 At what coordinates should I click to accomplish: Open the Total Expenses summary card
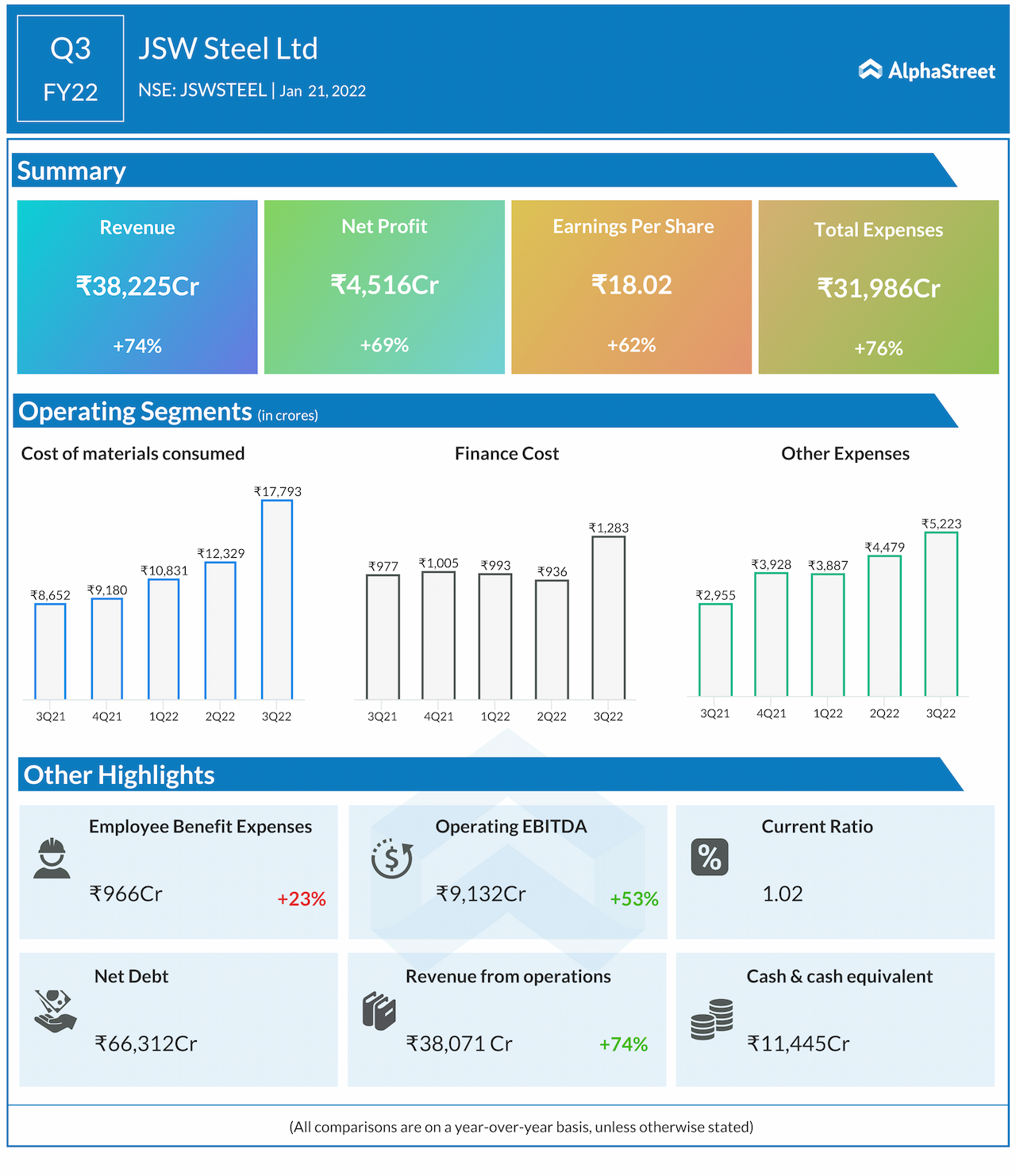point(878,286)
